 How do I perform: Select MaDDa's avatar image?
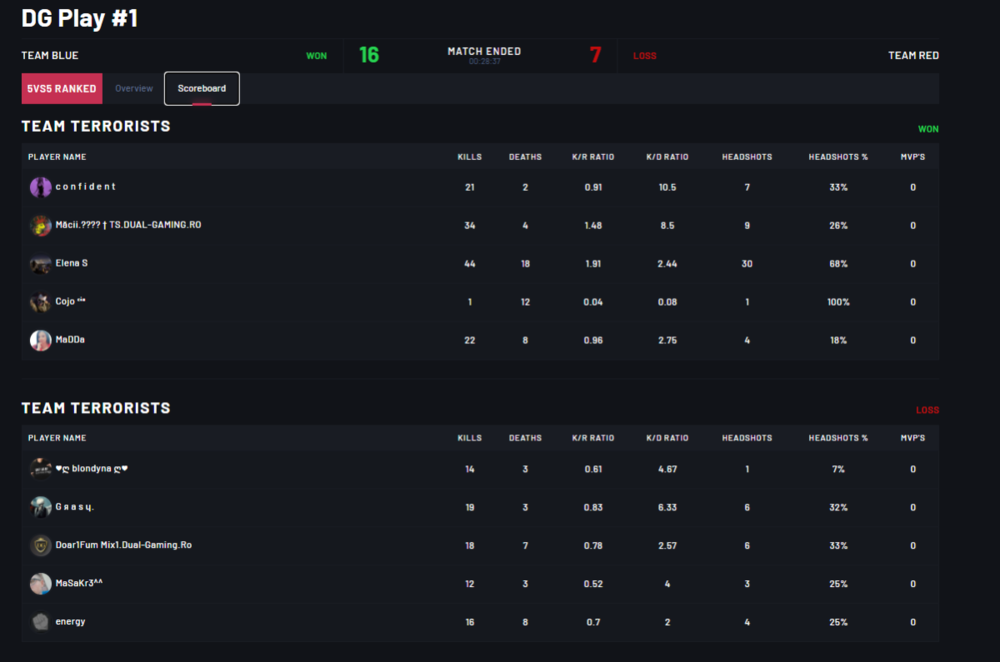(x=40, y=340)
